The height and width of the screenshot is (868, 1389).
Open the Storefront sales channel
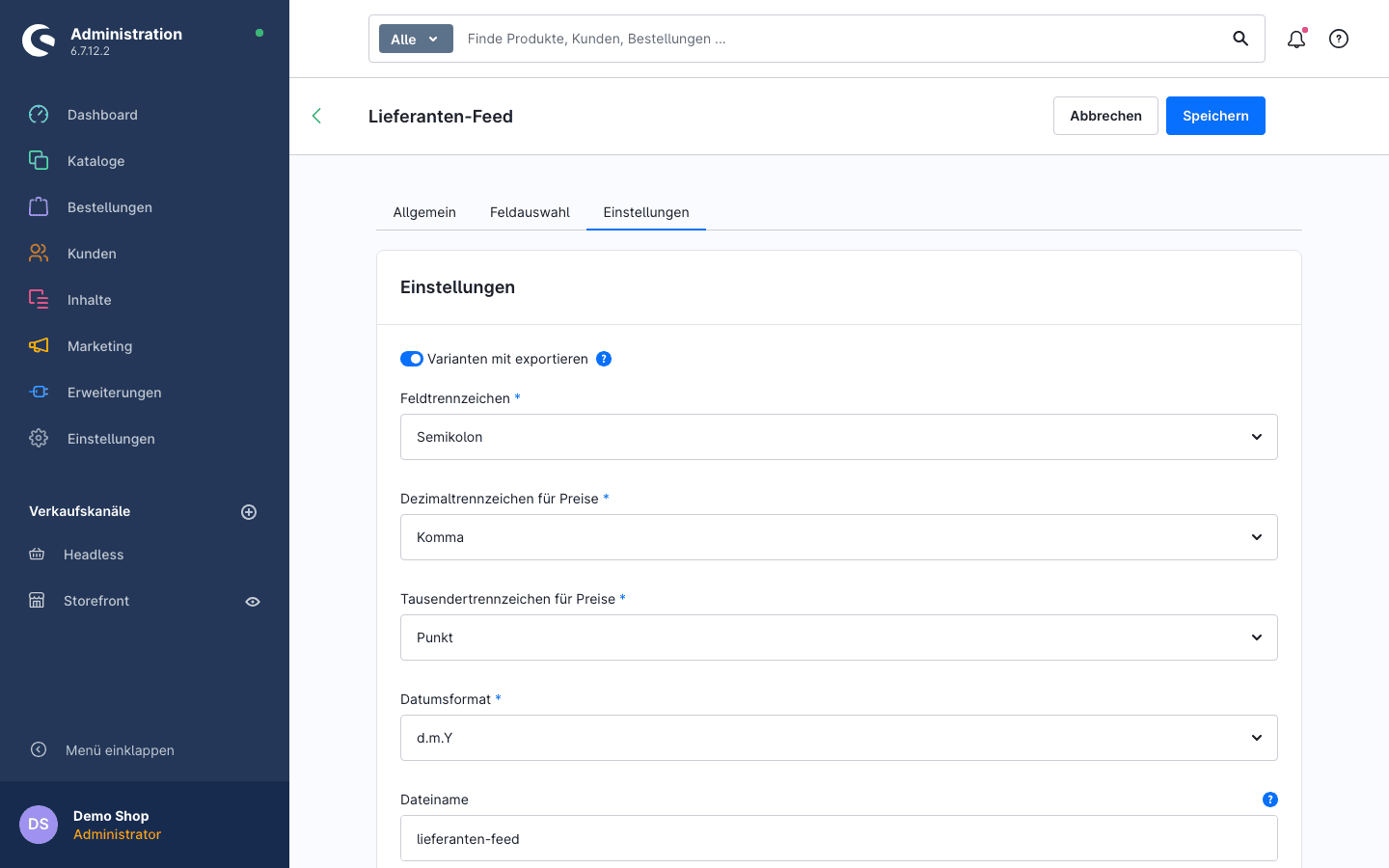click(96, 601)
